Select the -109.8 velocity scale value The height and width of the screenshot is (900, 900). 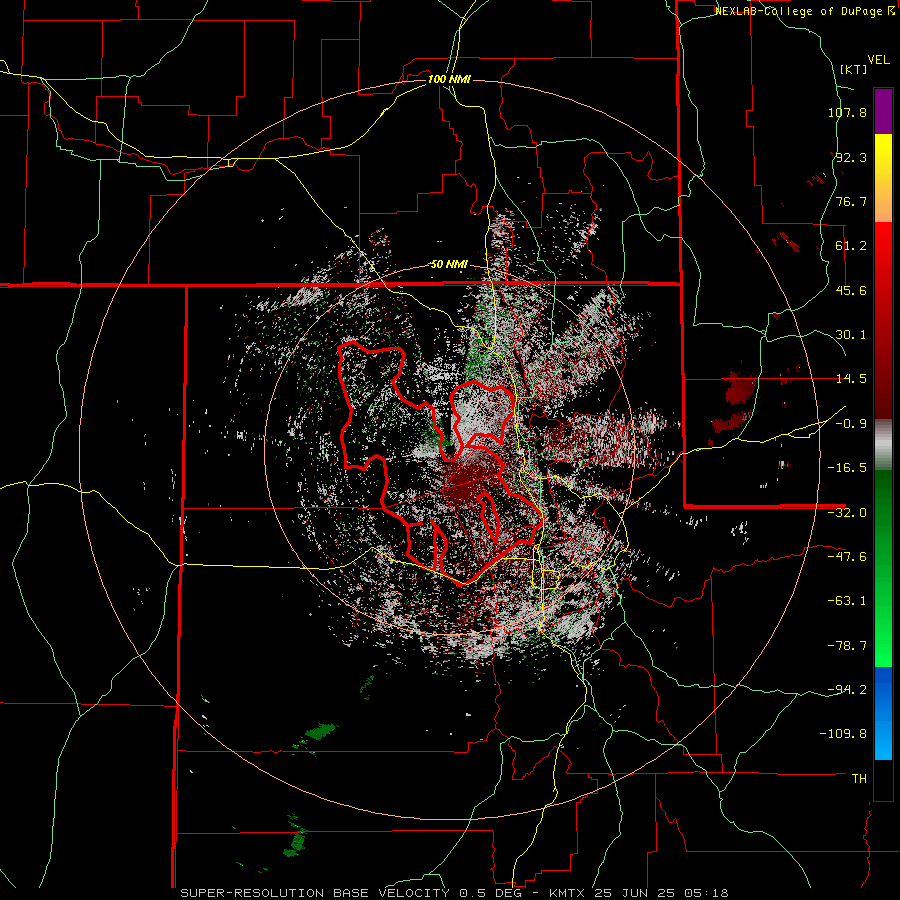(x=844, y=734)
